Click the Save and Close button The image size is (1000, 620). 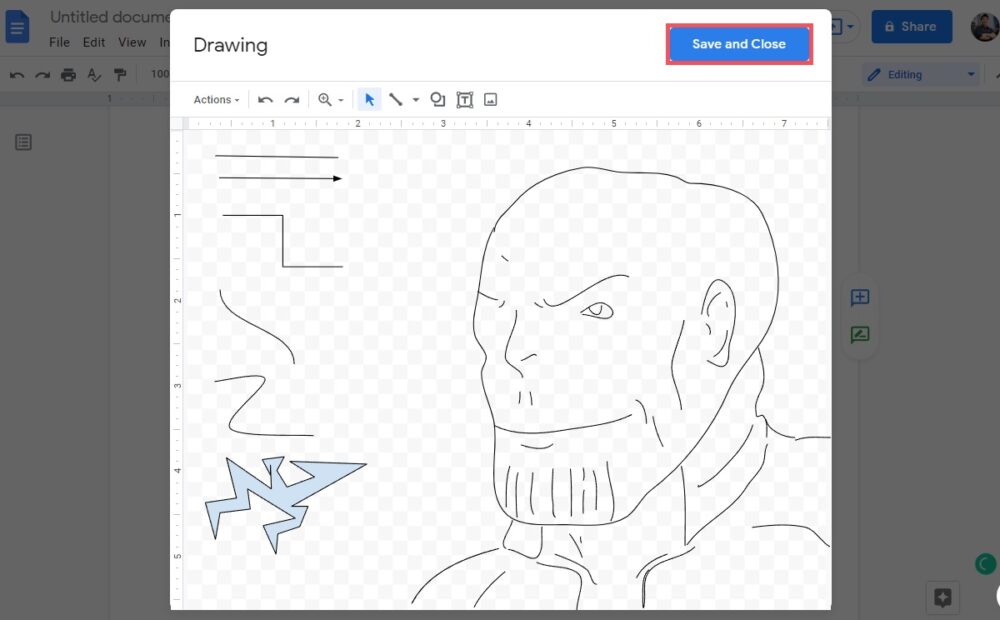click(x=739, y=44)
